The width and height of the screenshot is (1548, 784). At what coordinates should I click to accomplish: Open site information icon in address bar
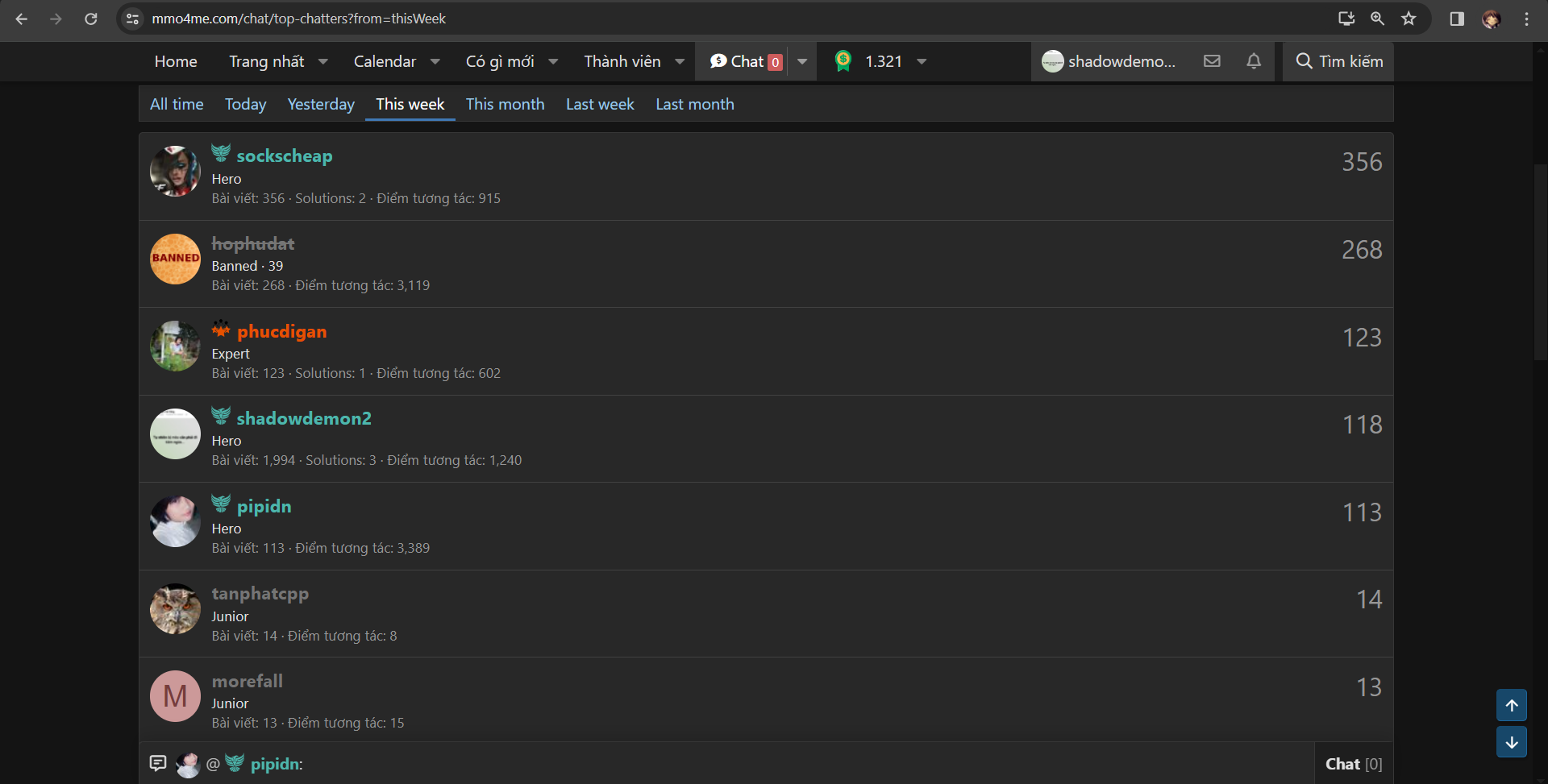[133, 19]
